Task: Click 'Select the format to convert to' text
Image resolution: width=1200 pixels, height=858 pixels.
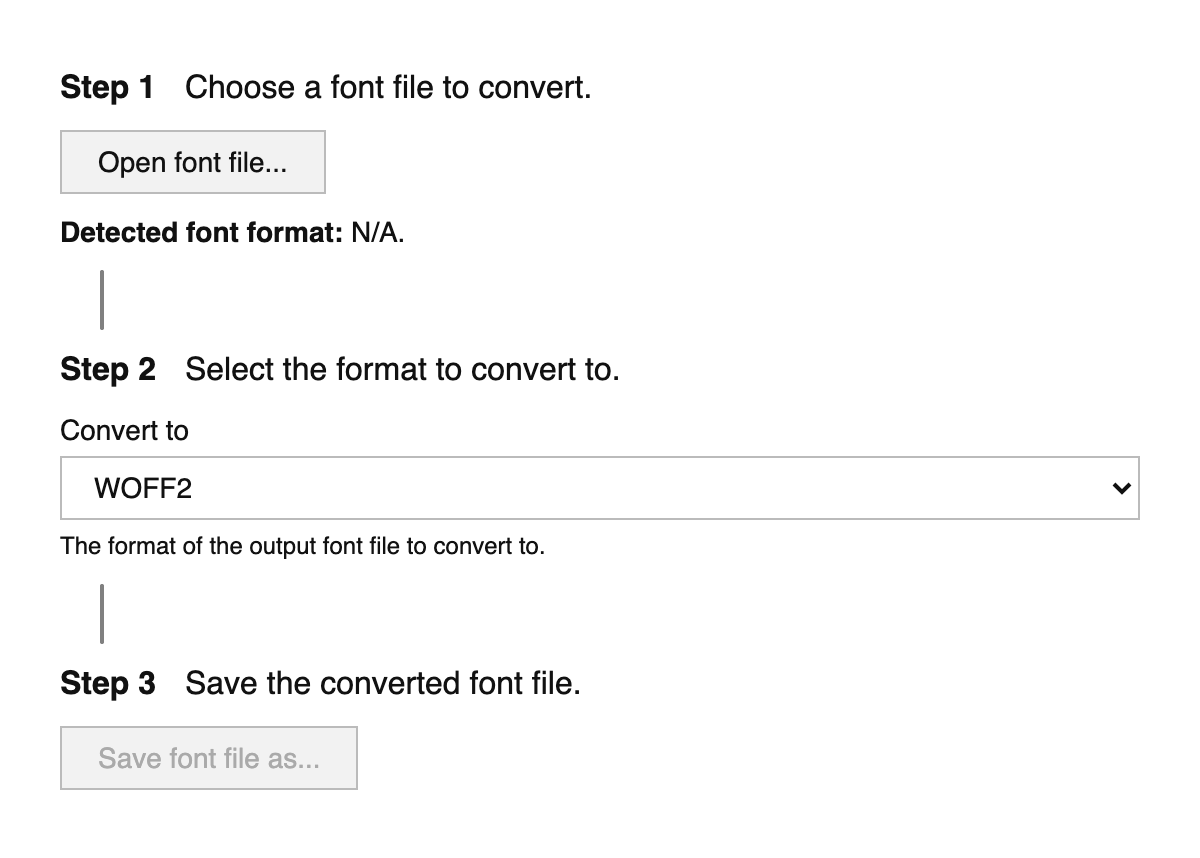Action: pyautogui.click(x=402, y=370)
